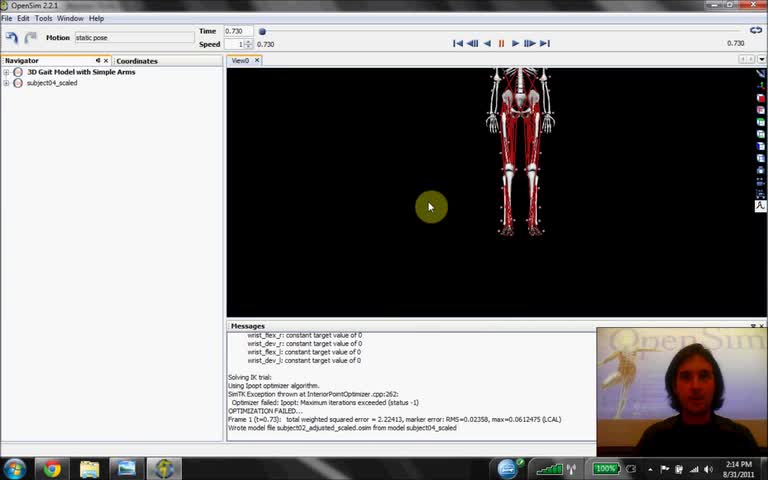Click the OPTIMIZATION FAILED message line
The width and height of the screenshot is (768, 480).
point(265,411)
